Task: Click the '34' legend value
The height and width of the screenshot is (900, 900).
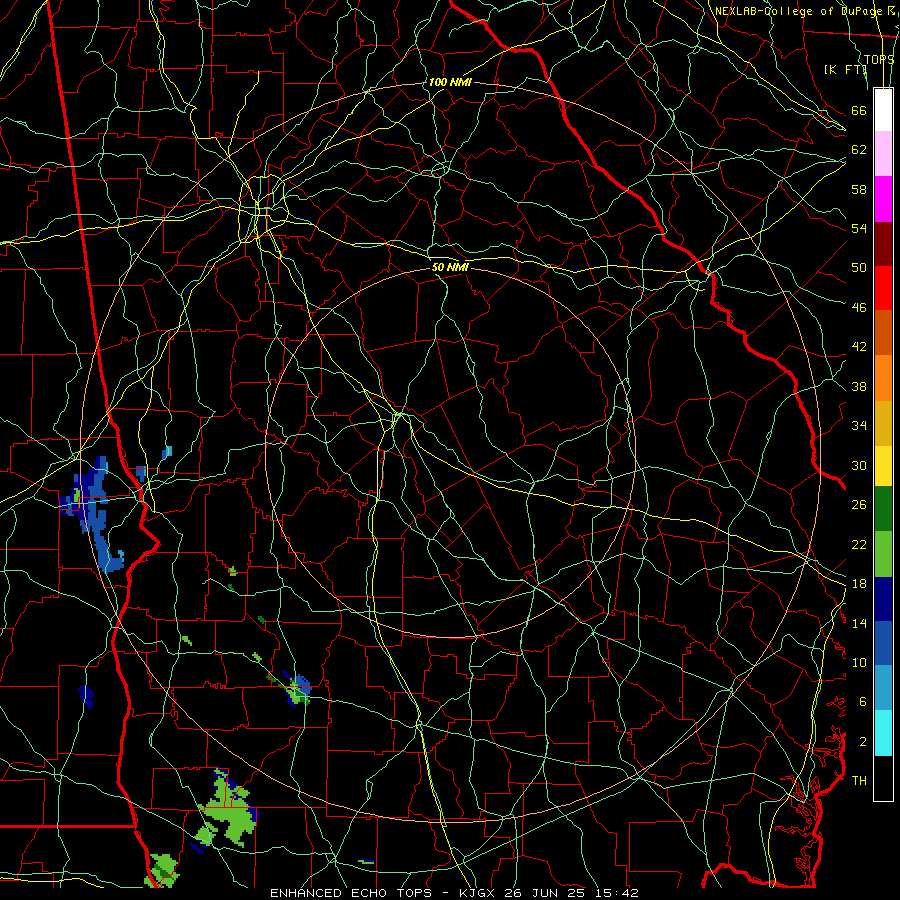Action: [x=859, y=426]
